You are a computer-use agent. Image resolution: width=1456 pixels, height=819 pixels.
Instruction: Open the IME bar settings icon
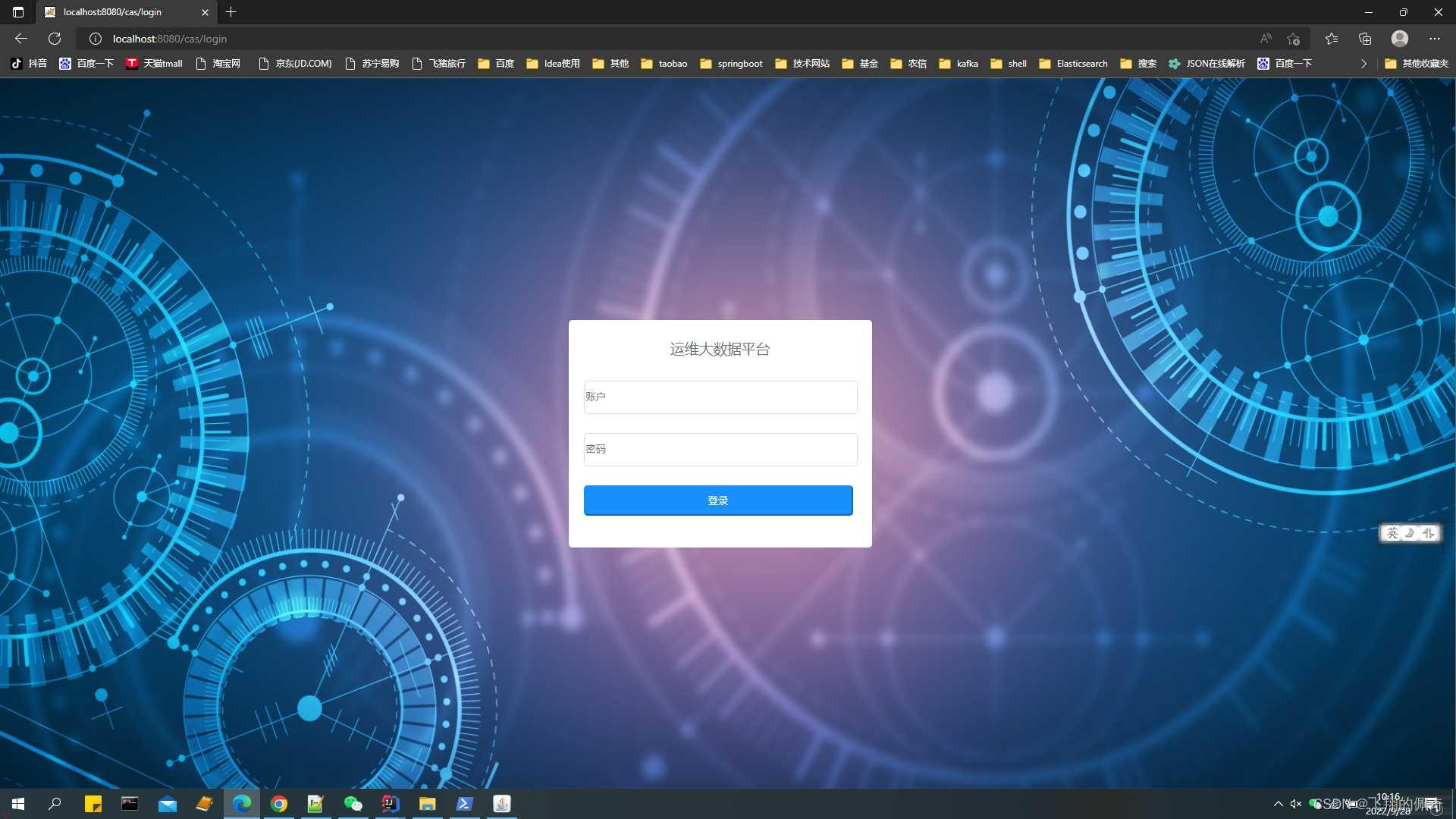[1428, 533]
